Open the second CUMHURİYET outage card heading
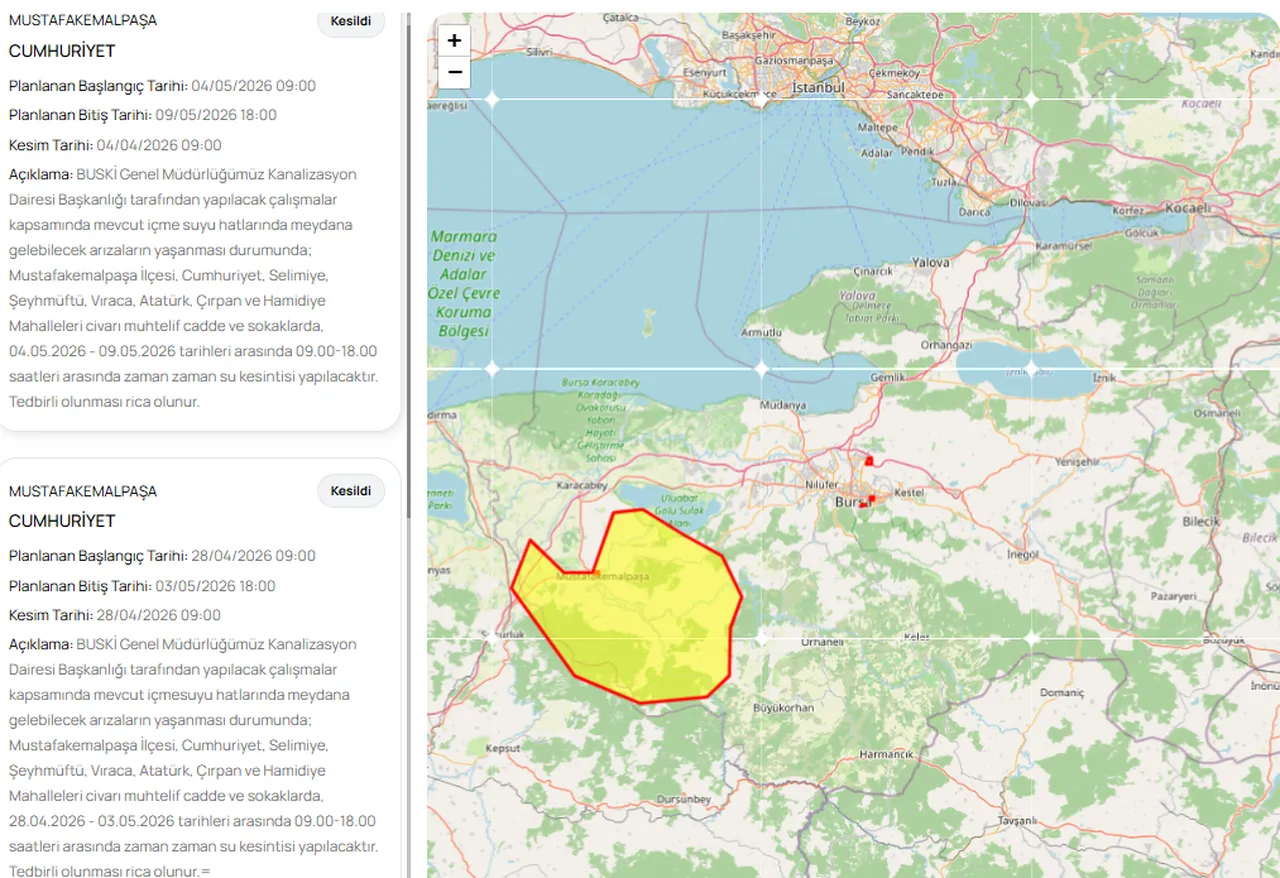The width and height of the screenshot is (1280, 878). 62,521
